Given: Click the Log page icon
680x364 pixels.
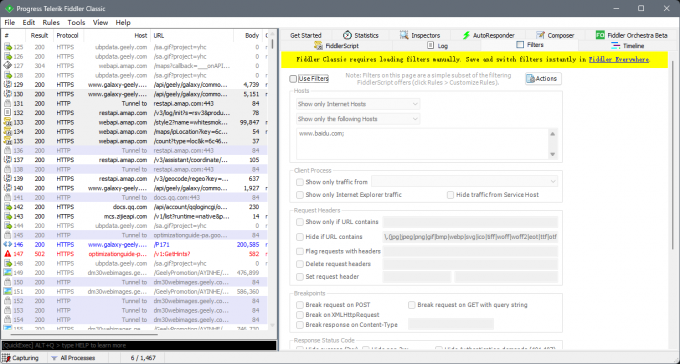Looking at the screenshot, I should click(431, 46).
